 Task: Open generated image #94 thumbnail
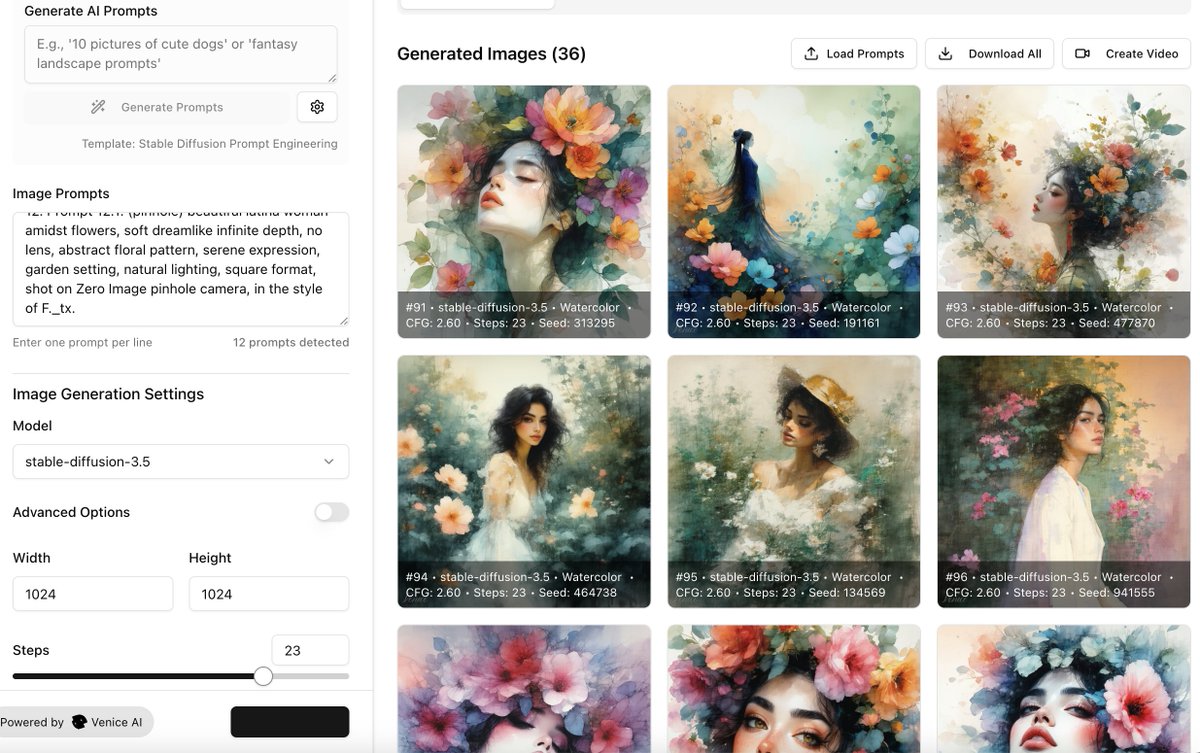(x=524, y=481)
